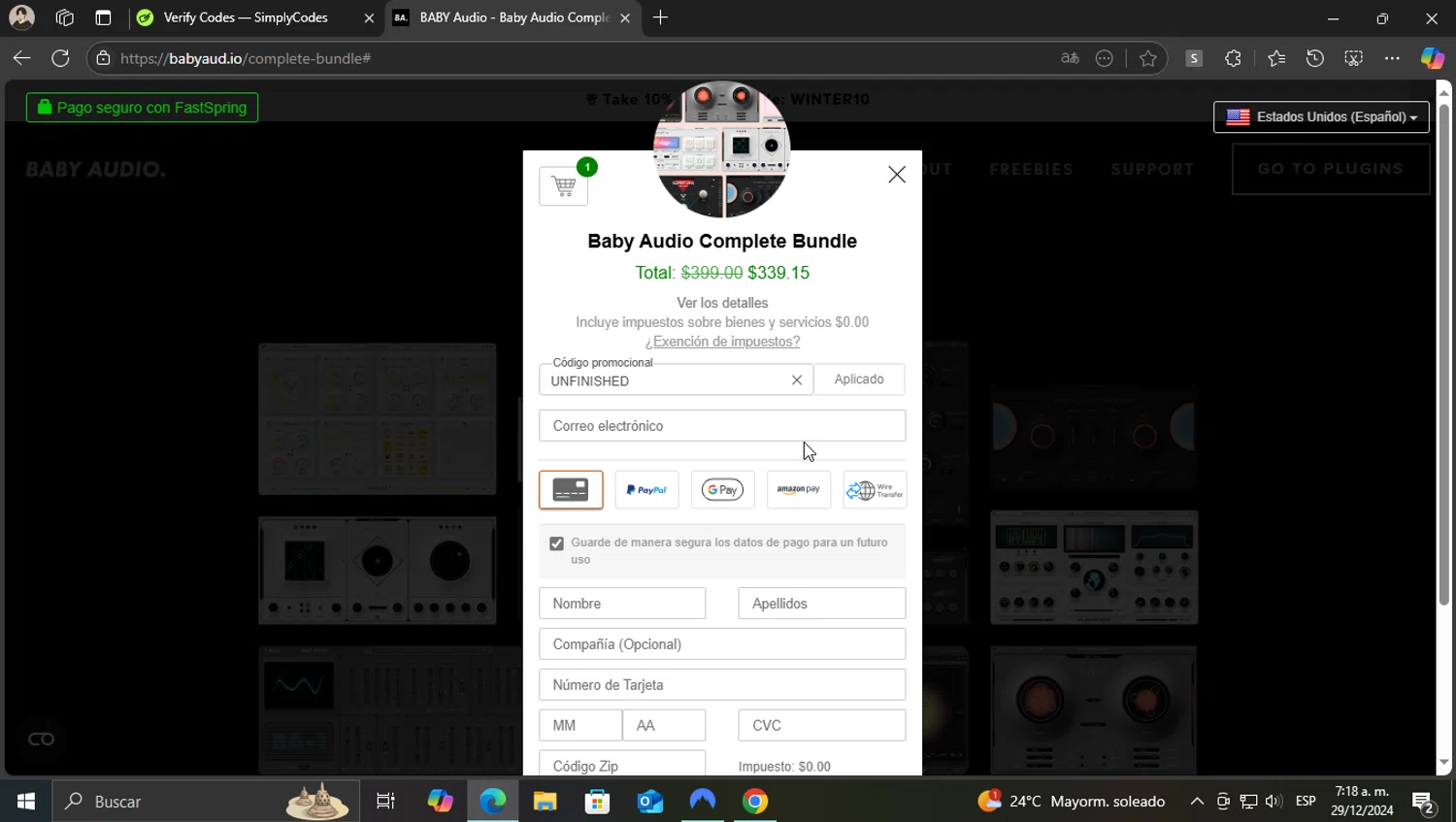This screenshot has height=822, width=1456.
Task: Click the AA expiry year field
Action: click(x=664, y=726)
